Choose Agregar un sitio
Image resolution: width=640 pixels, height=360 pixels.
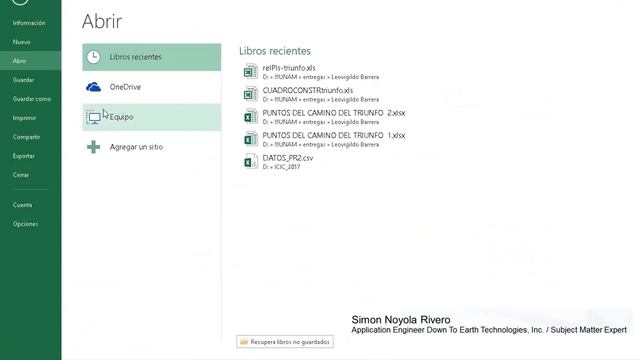point(151,147)
